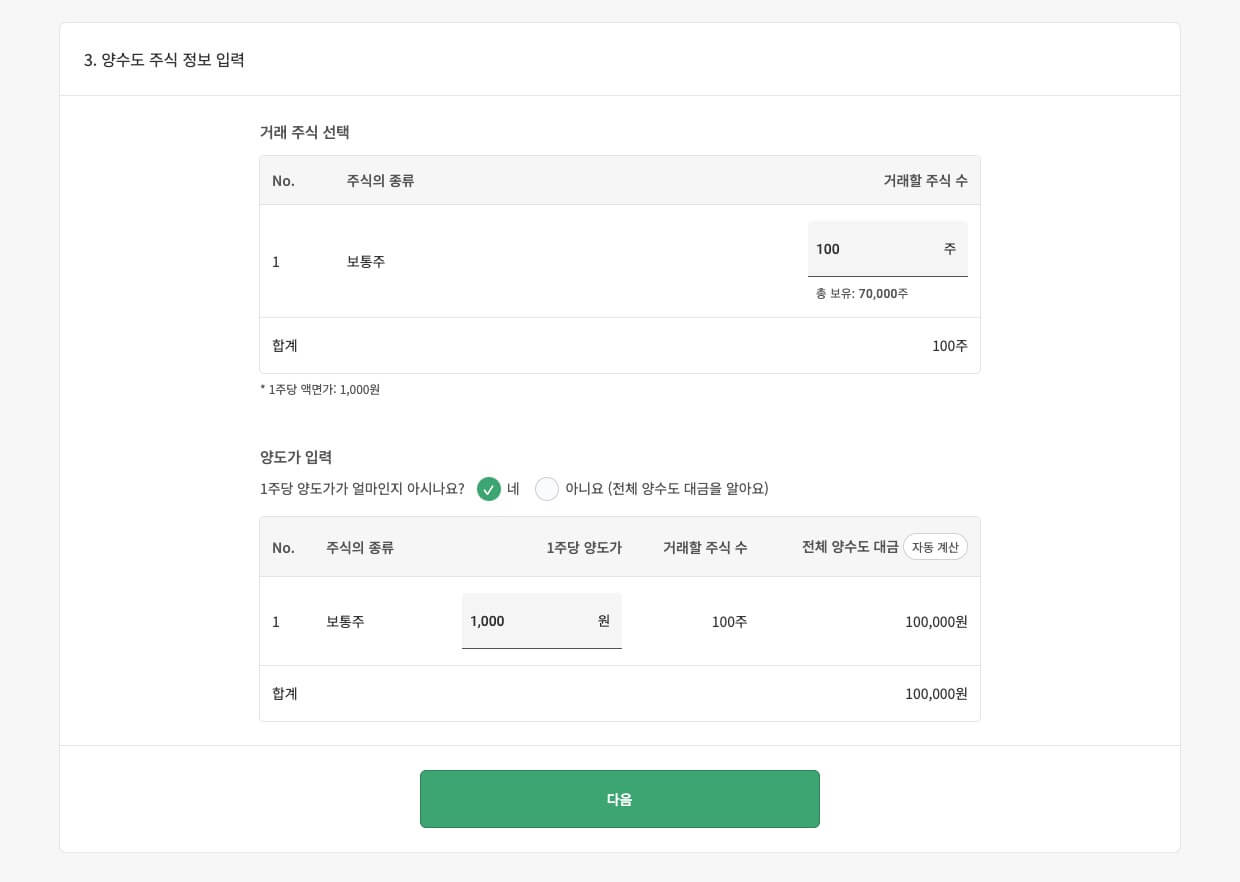Click the 100,000원 calculated amount
Screen dimensions: 1240x882
[935, 621]
